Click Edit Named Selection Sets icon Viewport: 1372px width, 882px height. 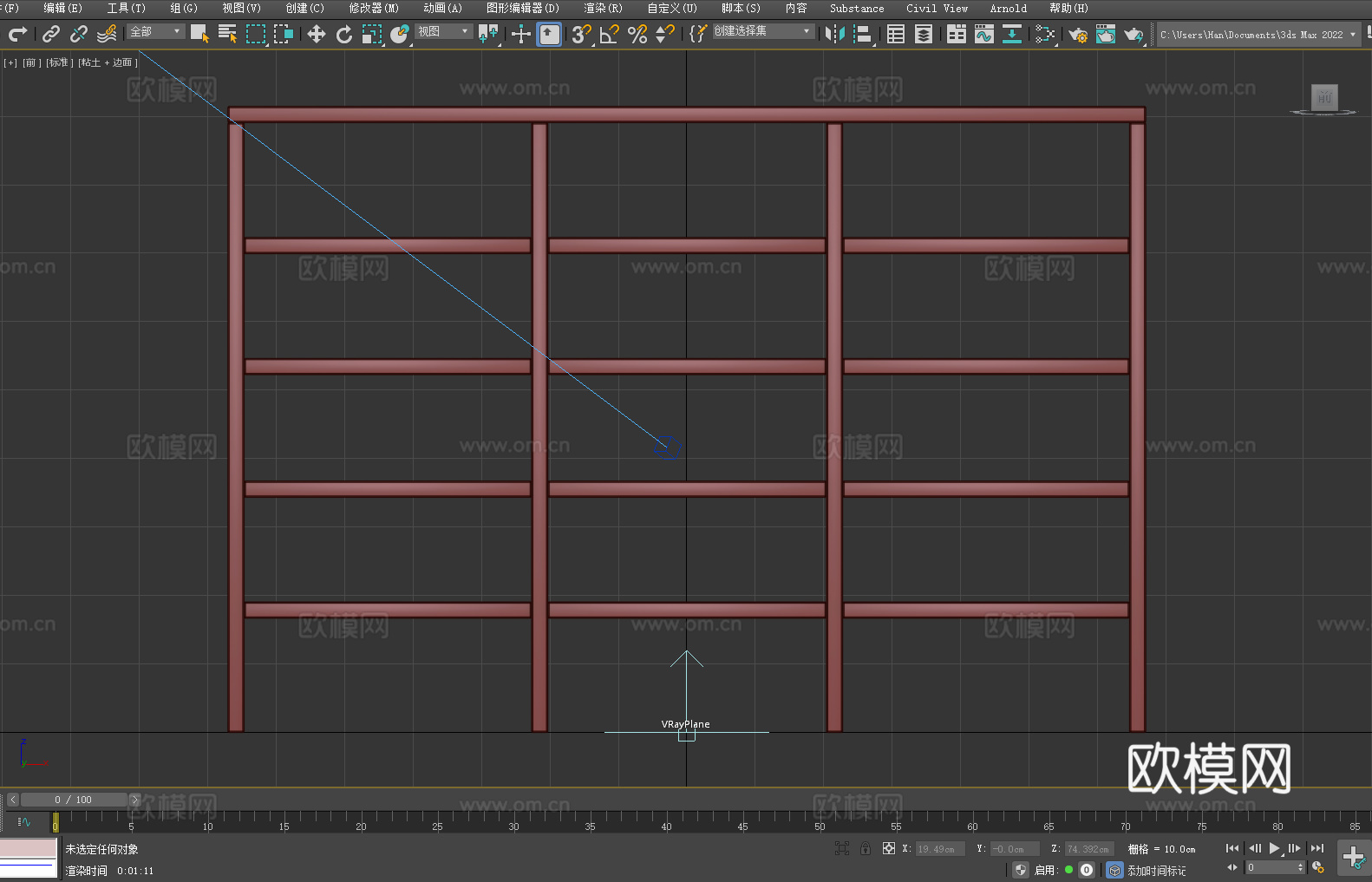coord(698,34)
